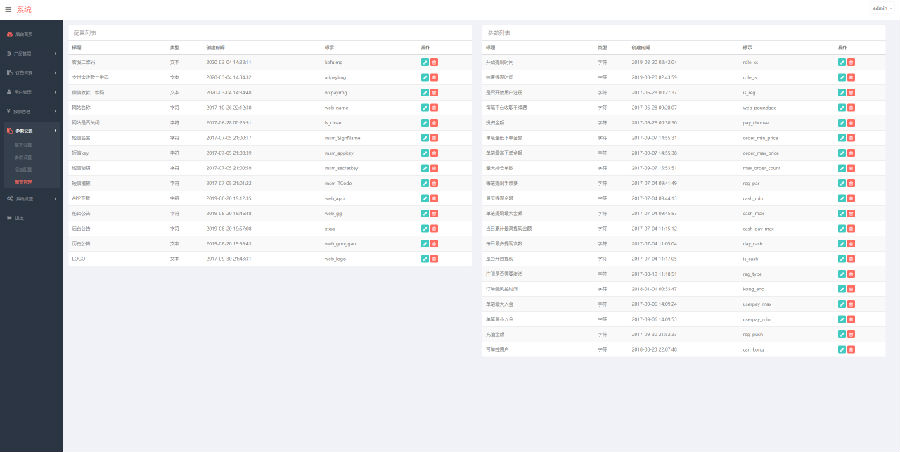Delete the reg_push row
This screenshot has height=452, width=900.
click(851, 334)
